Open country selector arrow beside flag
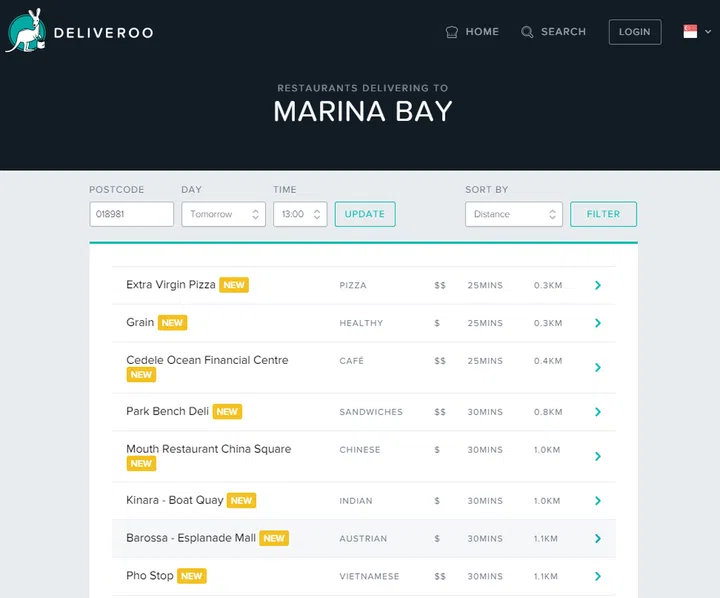The height and width of the screenshot is (598, 720). click(x=708, y=32)
